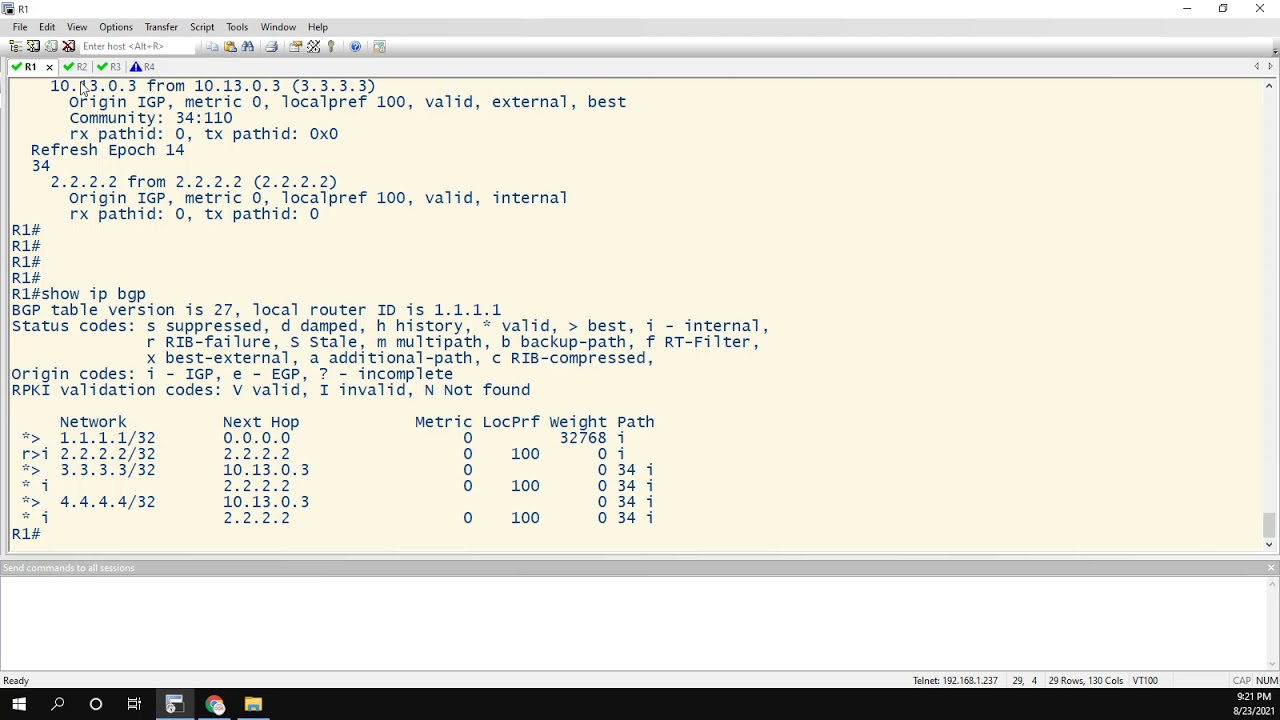The width and height of the screenshot is (1280, 720).
Task: Click the SecureCRT taskbar icon
Action: (x=174, y=704)
